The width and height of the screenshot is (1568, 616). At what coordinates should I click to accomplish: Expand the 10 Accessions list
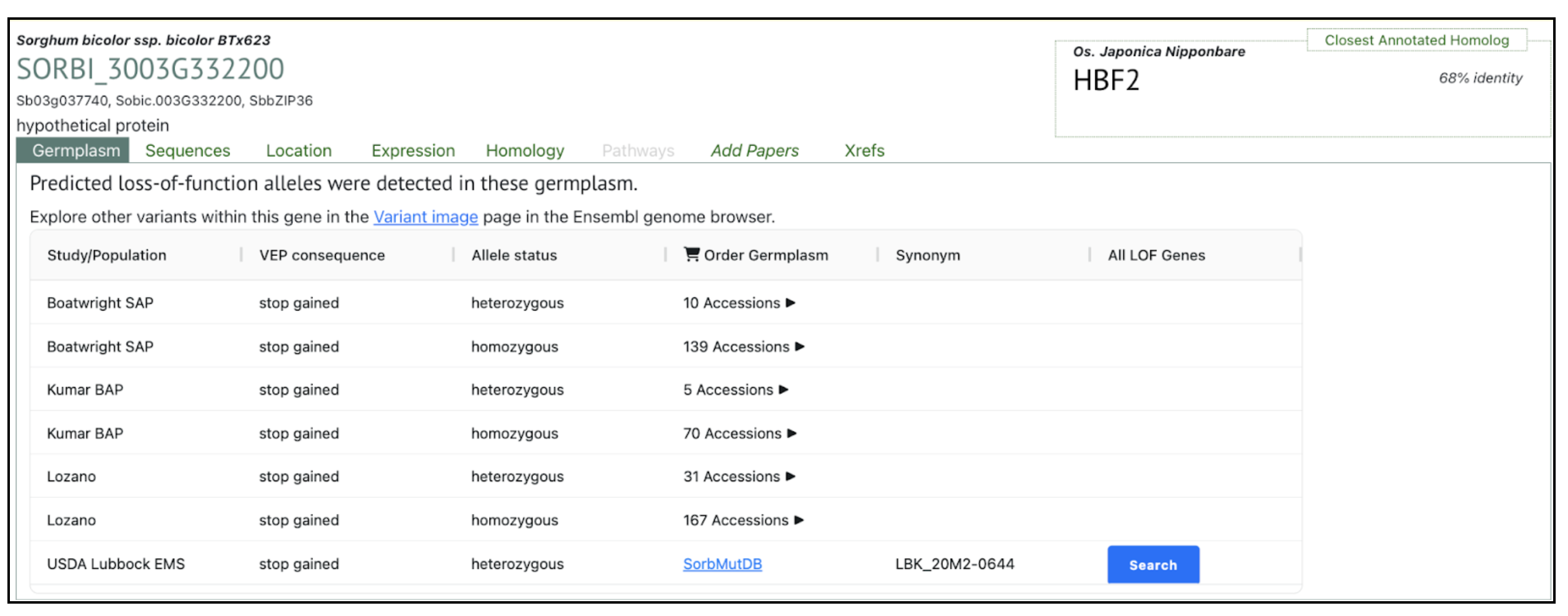739,303
